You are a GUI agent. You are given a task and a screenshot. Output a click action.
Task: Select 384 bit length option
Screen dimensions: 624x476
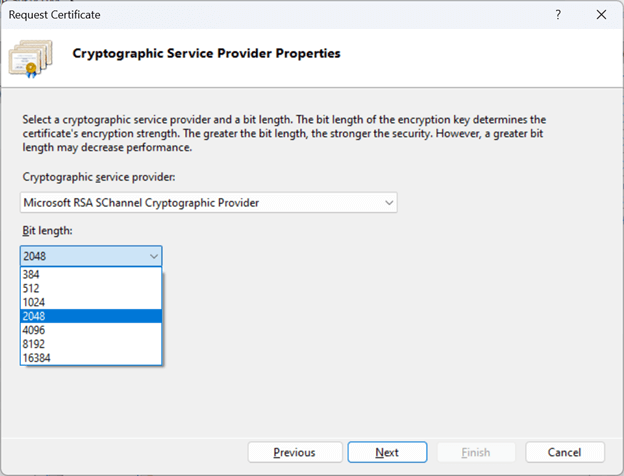click(x=91, y=274)
